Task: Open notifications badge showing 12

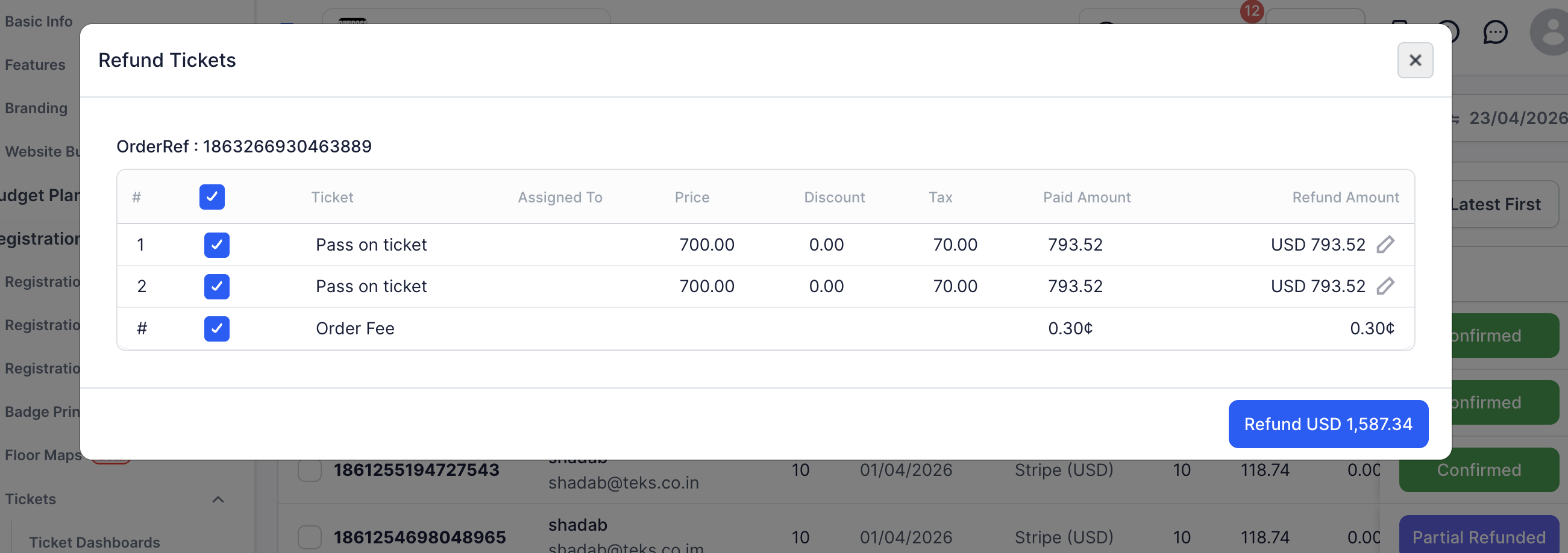Action: tap(1252, 11)
